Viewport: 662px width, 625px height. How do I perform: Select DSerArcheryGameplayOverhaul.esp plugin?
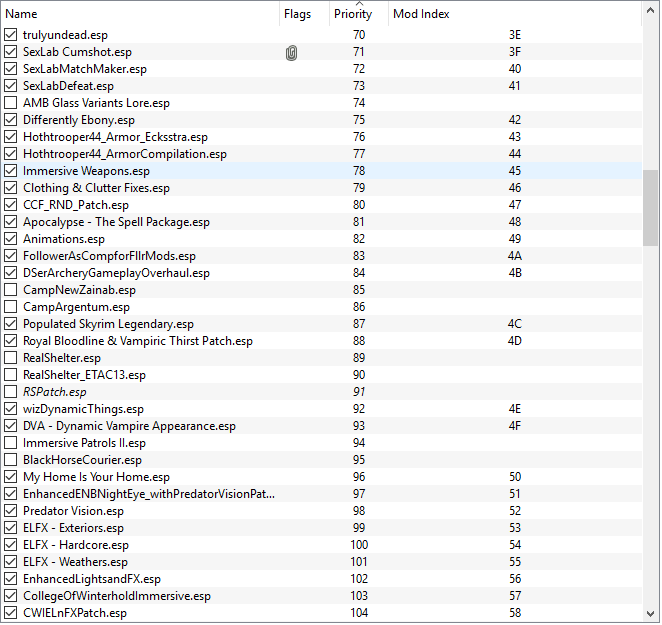[x=117, y=273]
